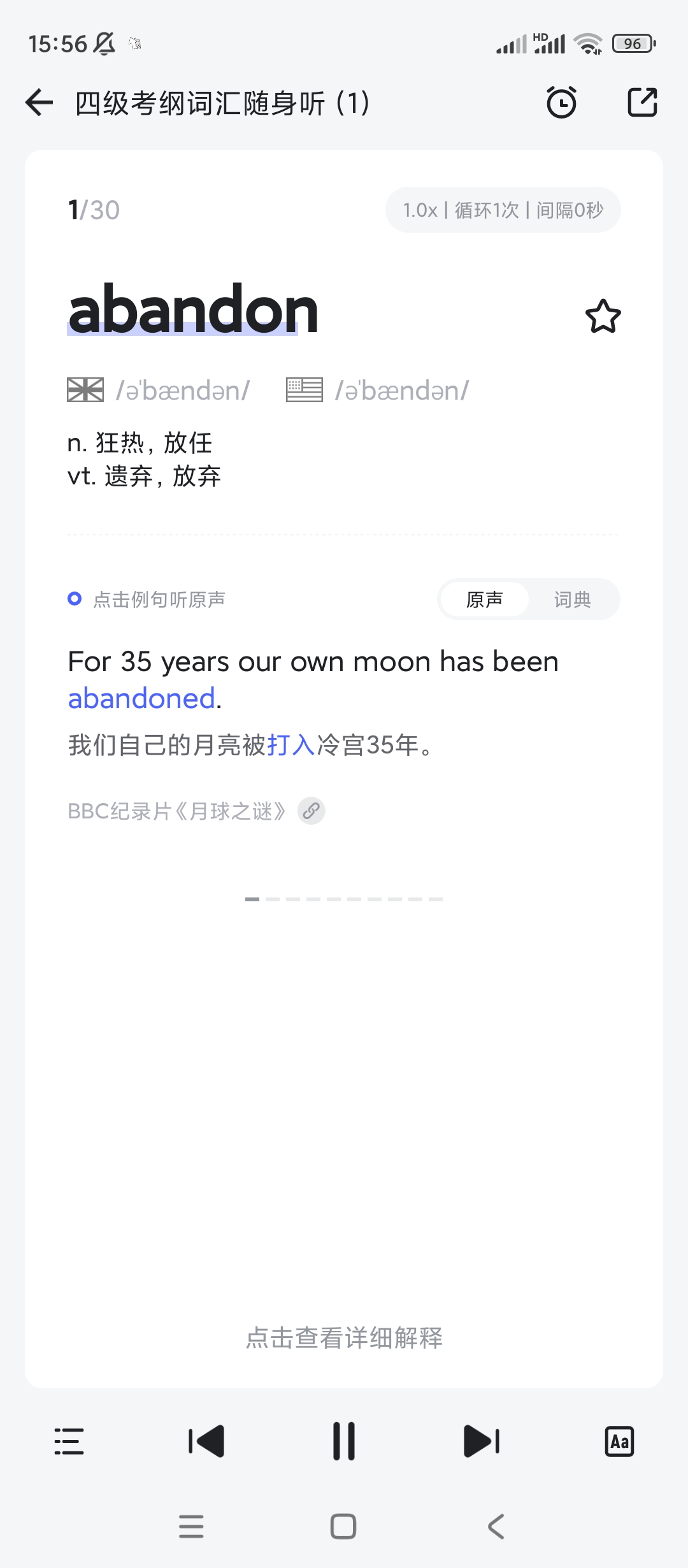
Task: Tap 点击查看详细解释 to view details
Action: click(x=344, y=1337)
